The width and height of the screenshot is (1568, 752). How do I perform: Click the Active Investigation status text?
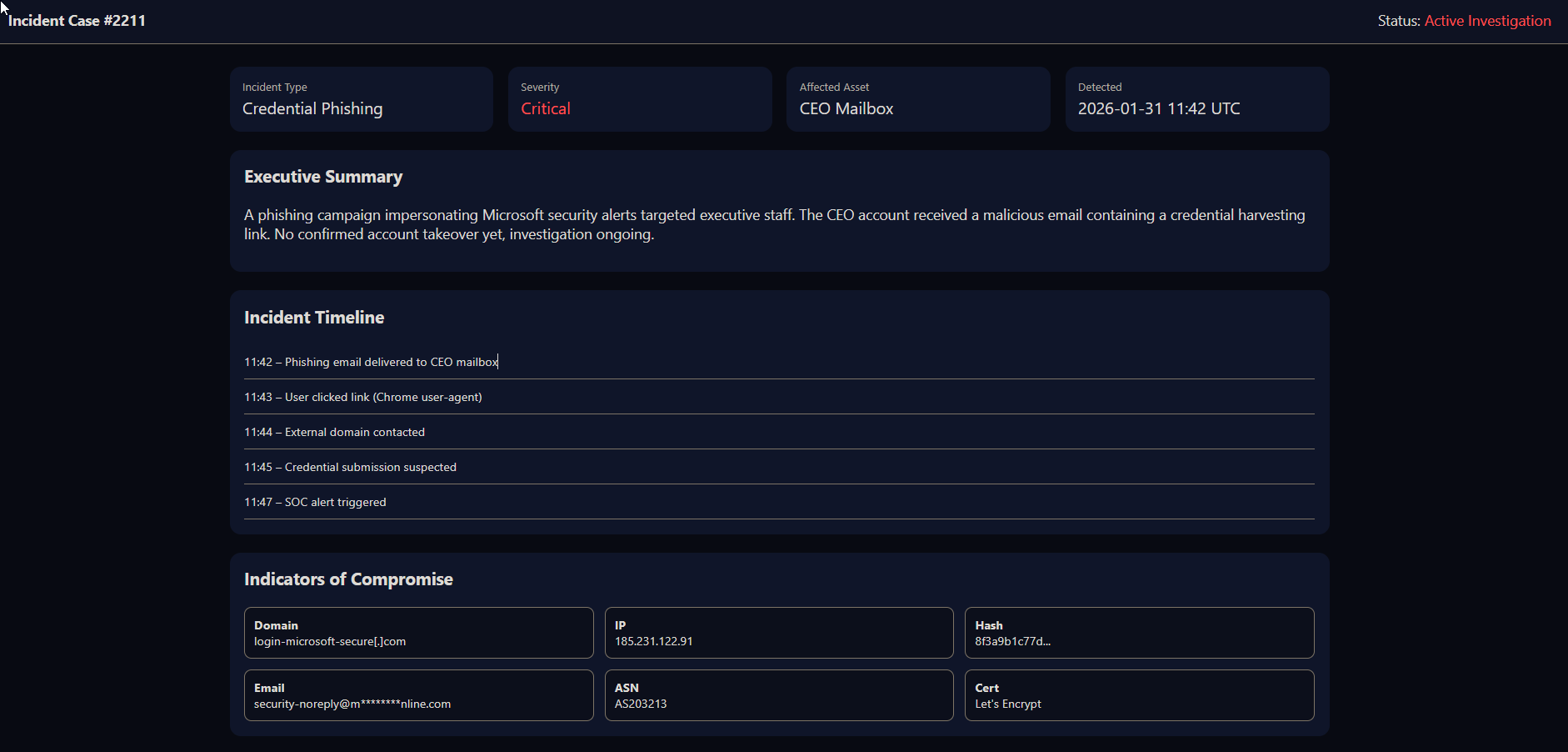click(x=1487, y=21)
